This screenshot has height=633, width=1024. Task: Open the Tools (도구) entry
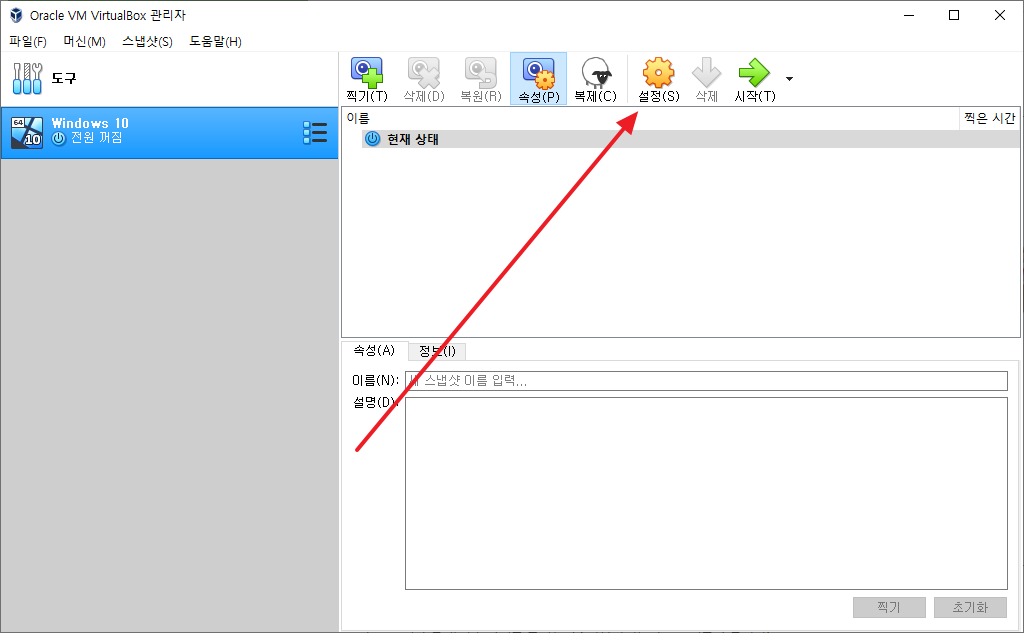click(169, 78)
